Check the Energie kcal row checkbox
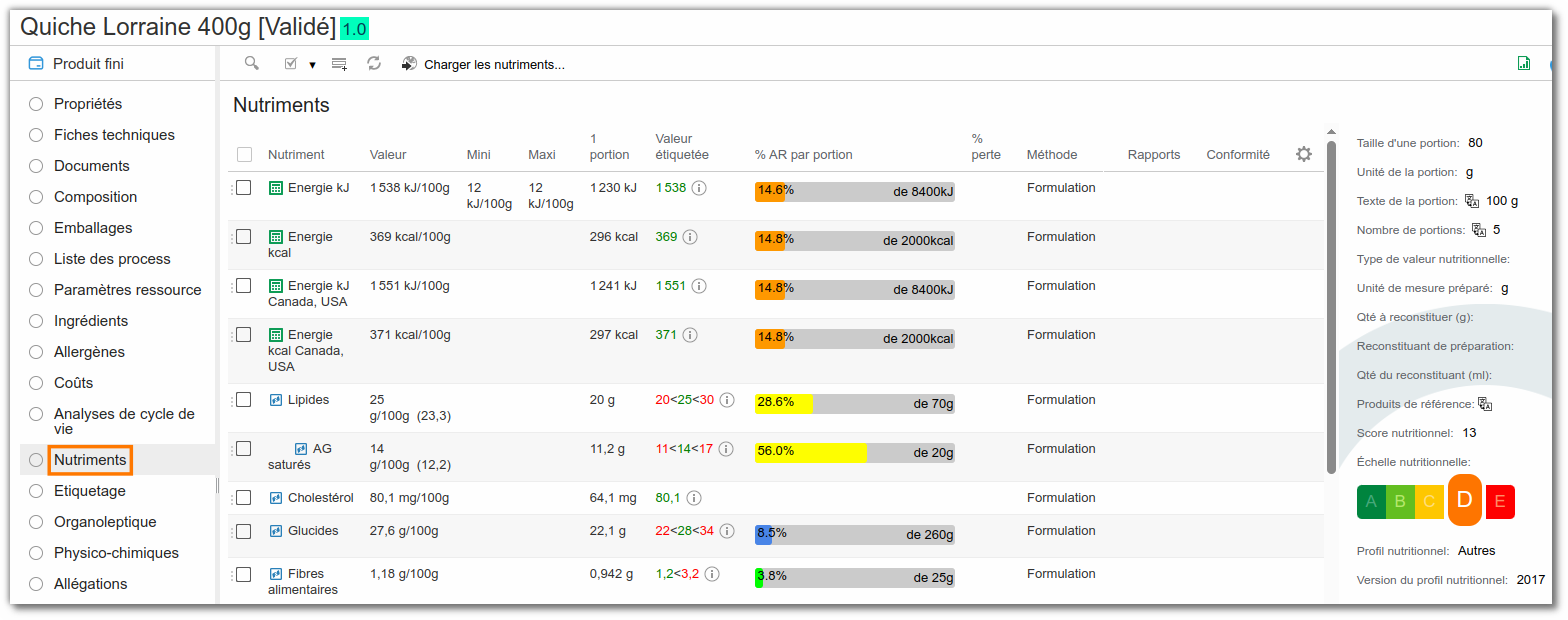This screenshot has width=1568, height=620. click(x=243, y=237)
